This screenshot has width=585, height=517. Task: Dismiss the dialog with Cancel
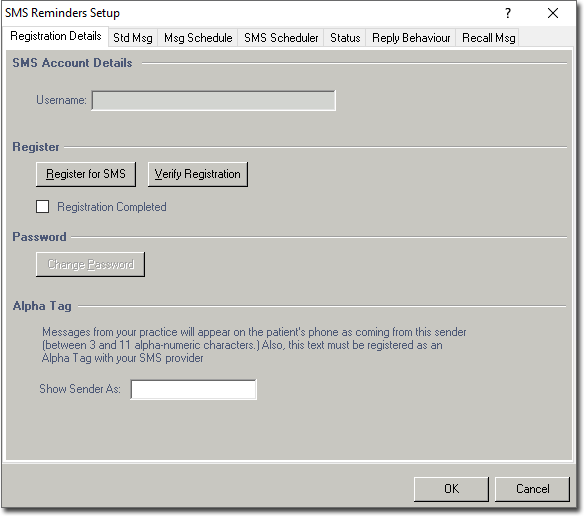(x=532, y=489)
